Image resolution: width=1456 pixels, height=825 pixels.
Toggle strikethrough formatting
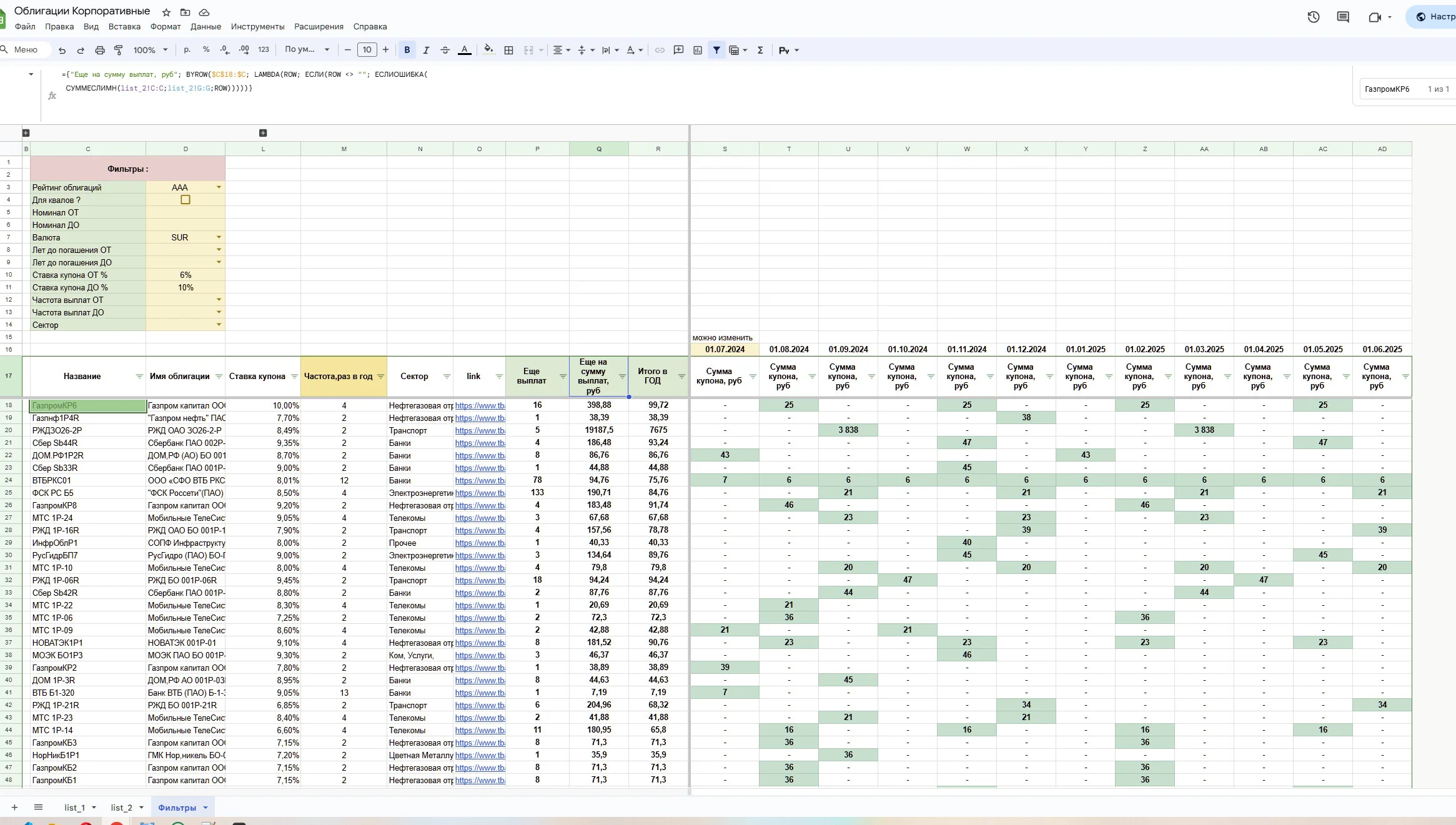tap(445, 50)
